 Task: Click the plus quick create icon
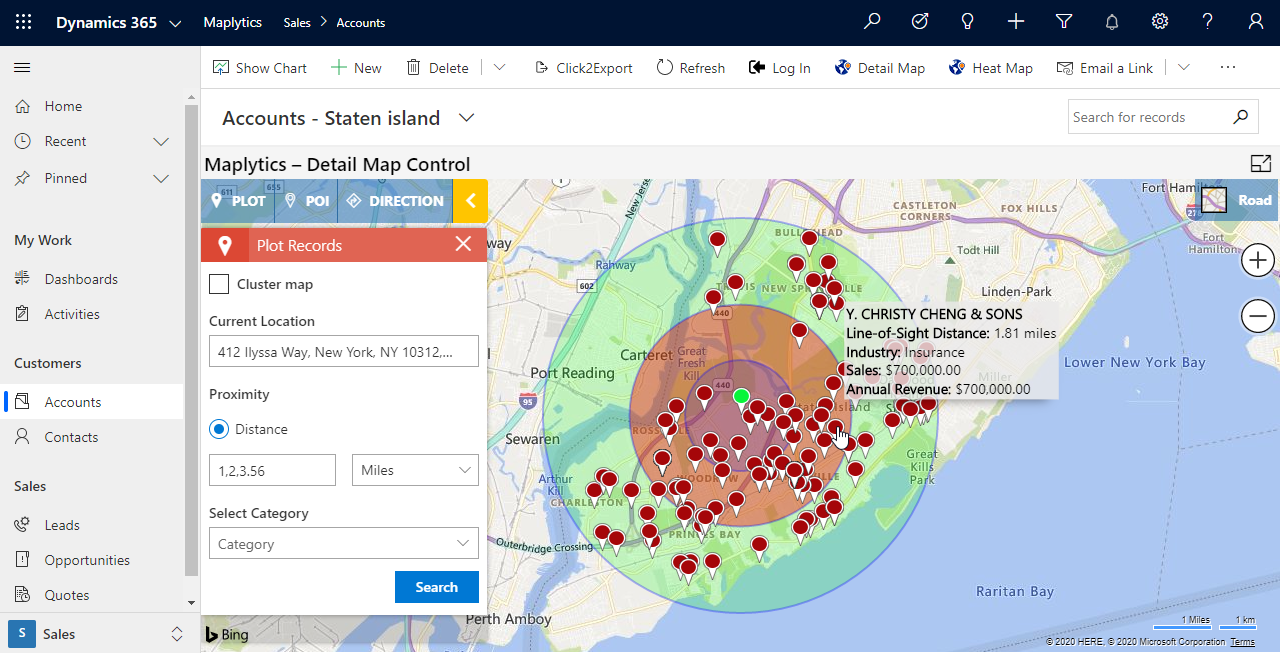click(1016, 22)
